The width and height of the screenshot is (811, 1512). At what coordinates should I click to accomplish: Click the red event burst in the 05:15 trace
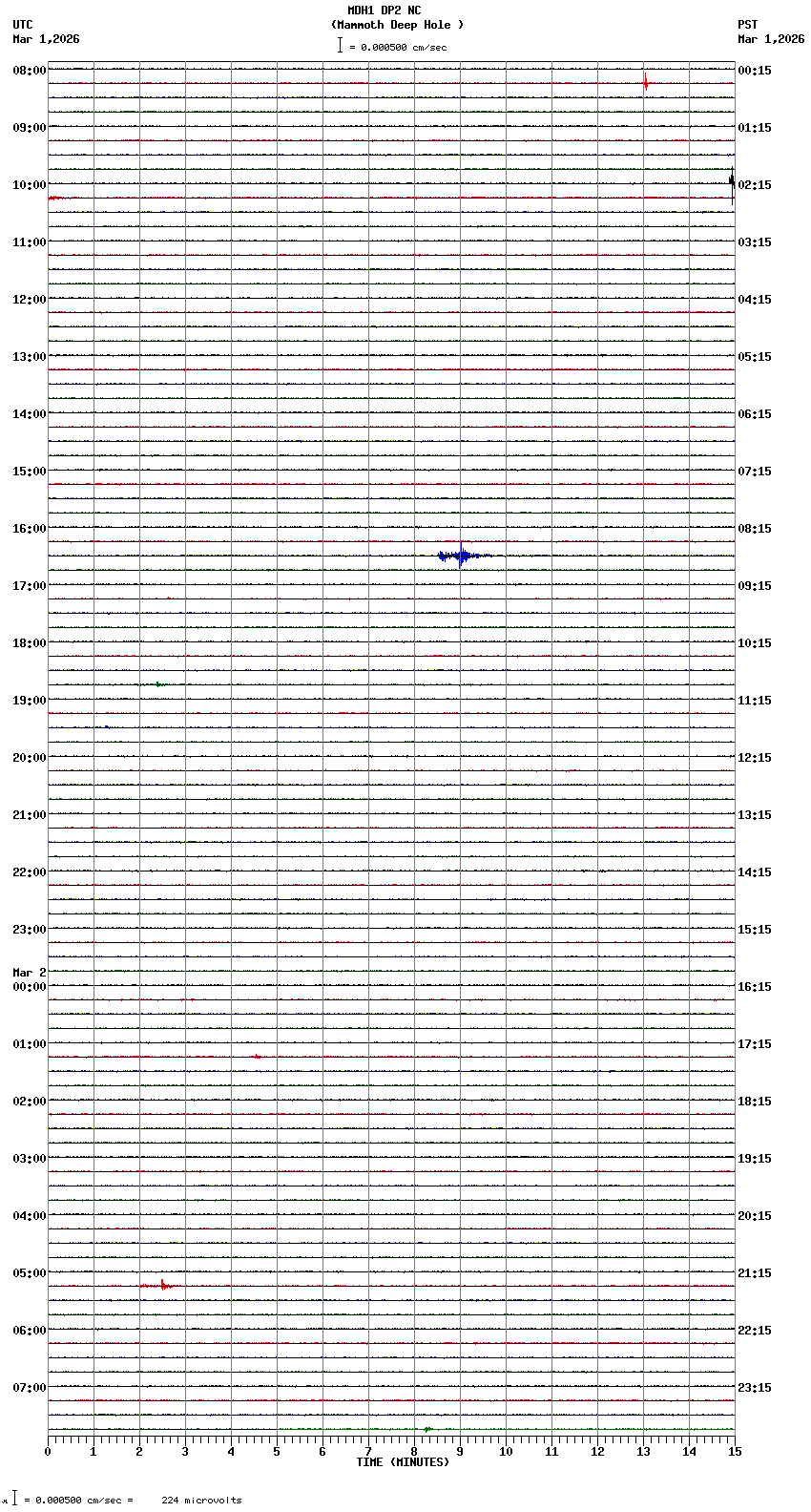(160, 1286)
